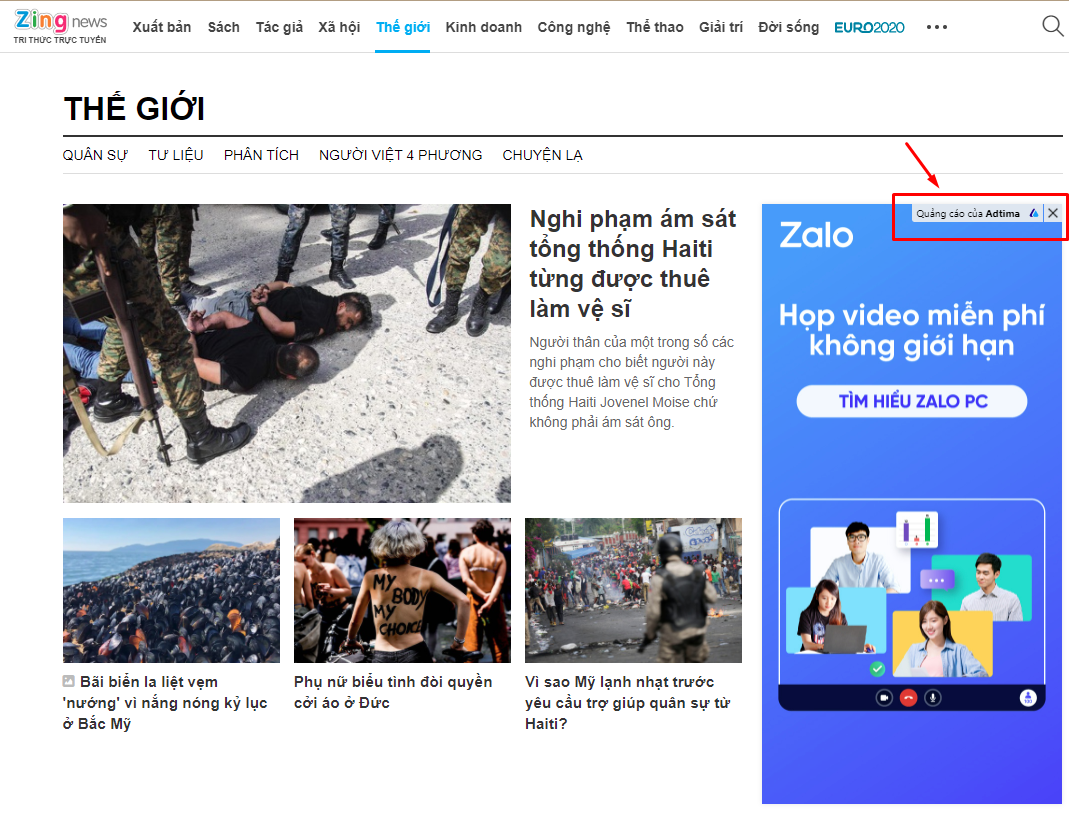Select the Xã hội nav item
Viewport: 1069px width, 816px height.
[339, 27]
